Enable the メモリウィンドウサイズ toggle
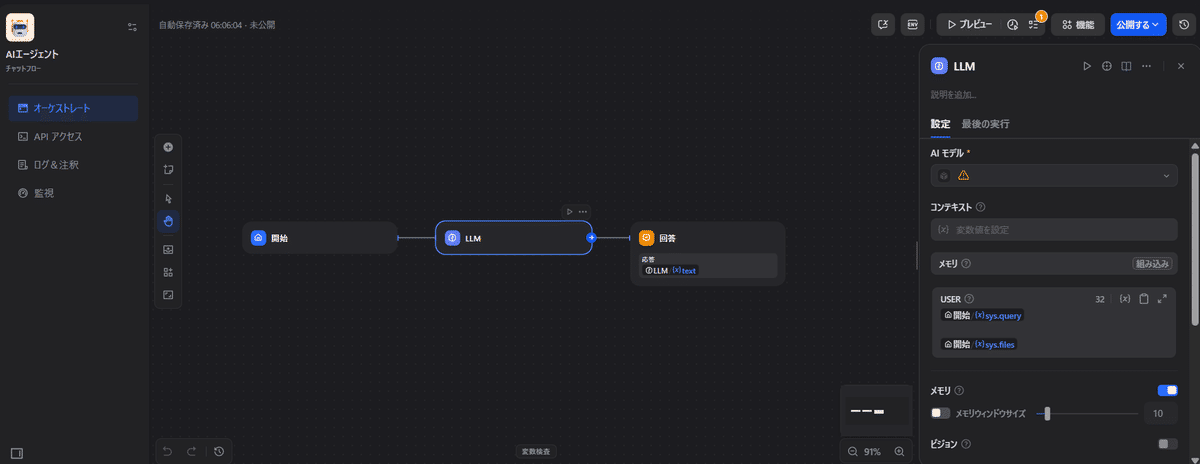Viewport: 1200px width, 464px height. pyautogui.click(x=940, y=413)
